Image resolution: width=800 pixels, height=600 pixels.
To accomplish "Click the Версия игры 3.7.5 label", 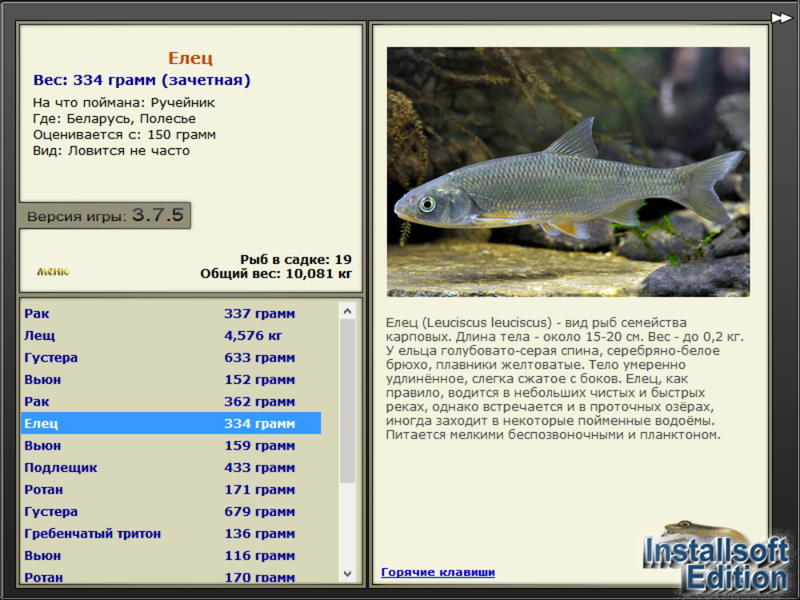I will [x=105, y=215].
